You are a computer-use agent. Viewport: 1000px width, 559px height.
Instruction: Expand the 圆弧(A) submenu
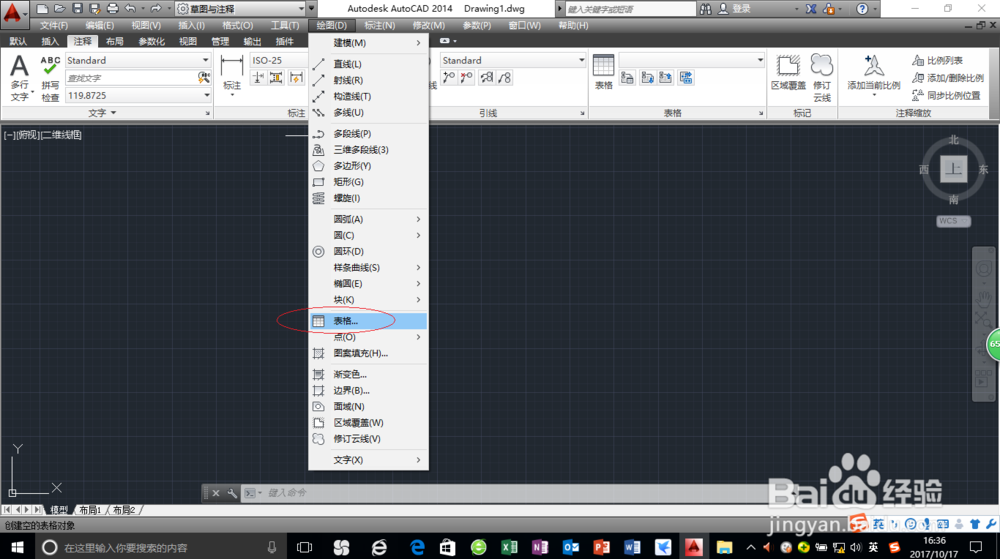(x=368, y=219)
